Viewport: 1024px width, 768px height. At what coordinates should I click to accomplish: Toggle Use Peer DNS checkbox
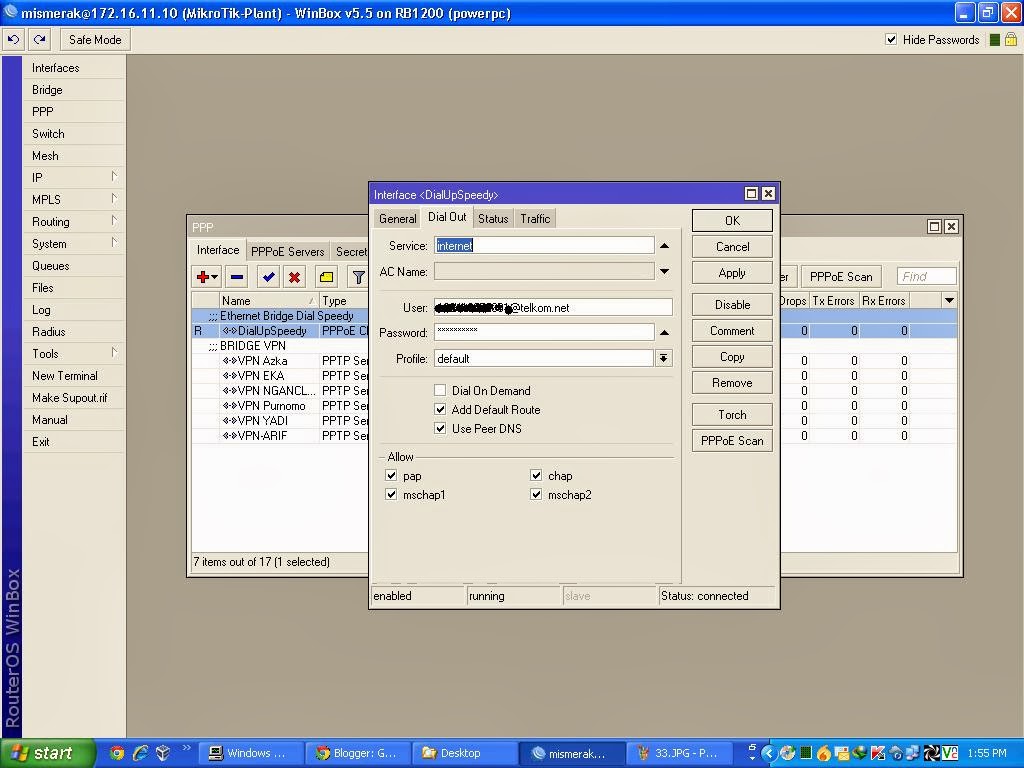(440, 428)
